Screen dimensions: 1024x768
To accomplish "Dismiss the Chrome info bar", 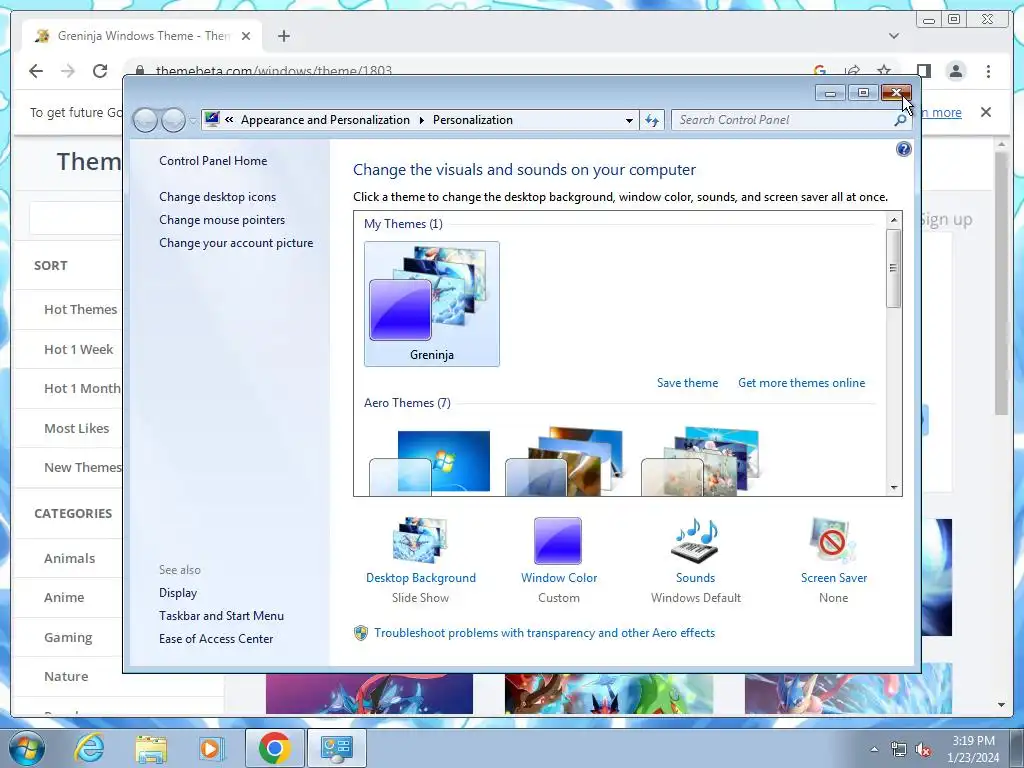I will [x=985, y=112].
